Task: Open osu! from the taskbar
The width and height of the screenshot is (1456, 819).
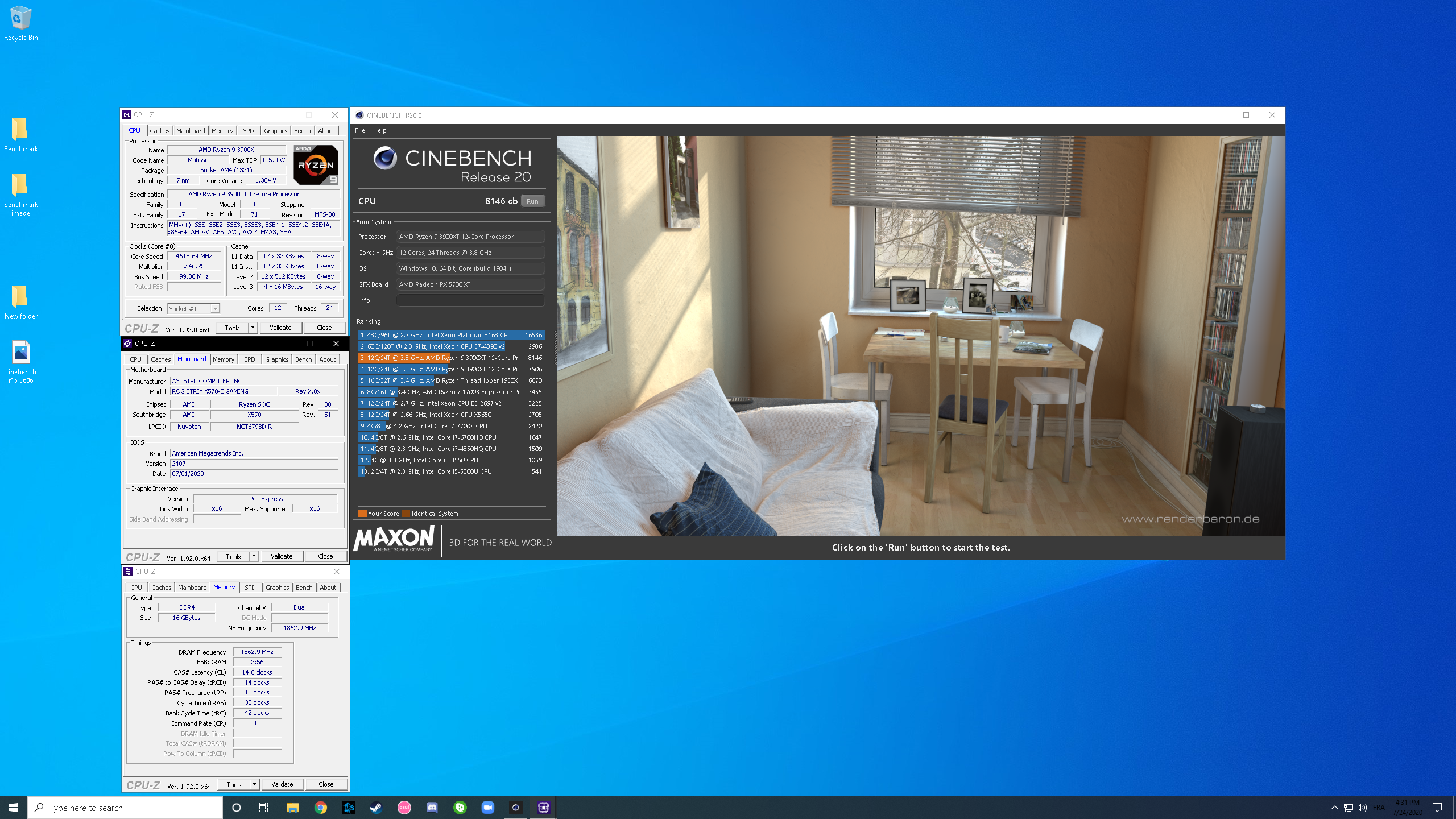Action: [404, 808]
